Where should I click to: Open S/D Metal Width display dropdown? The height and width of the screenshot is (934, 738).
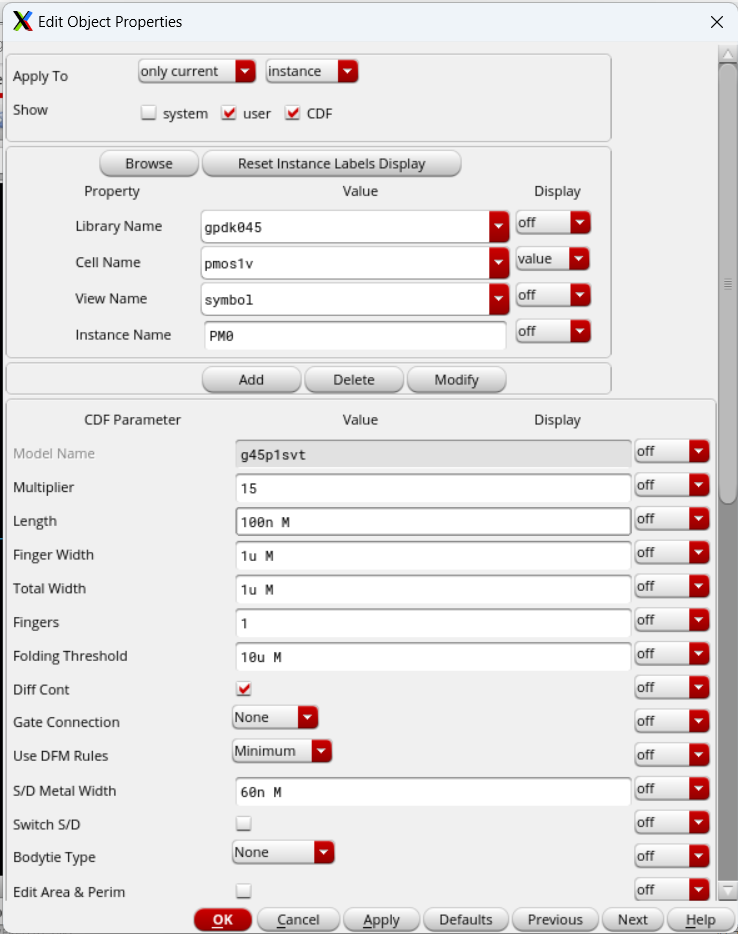pyautogui.click(x=672, y=789)
